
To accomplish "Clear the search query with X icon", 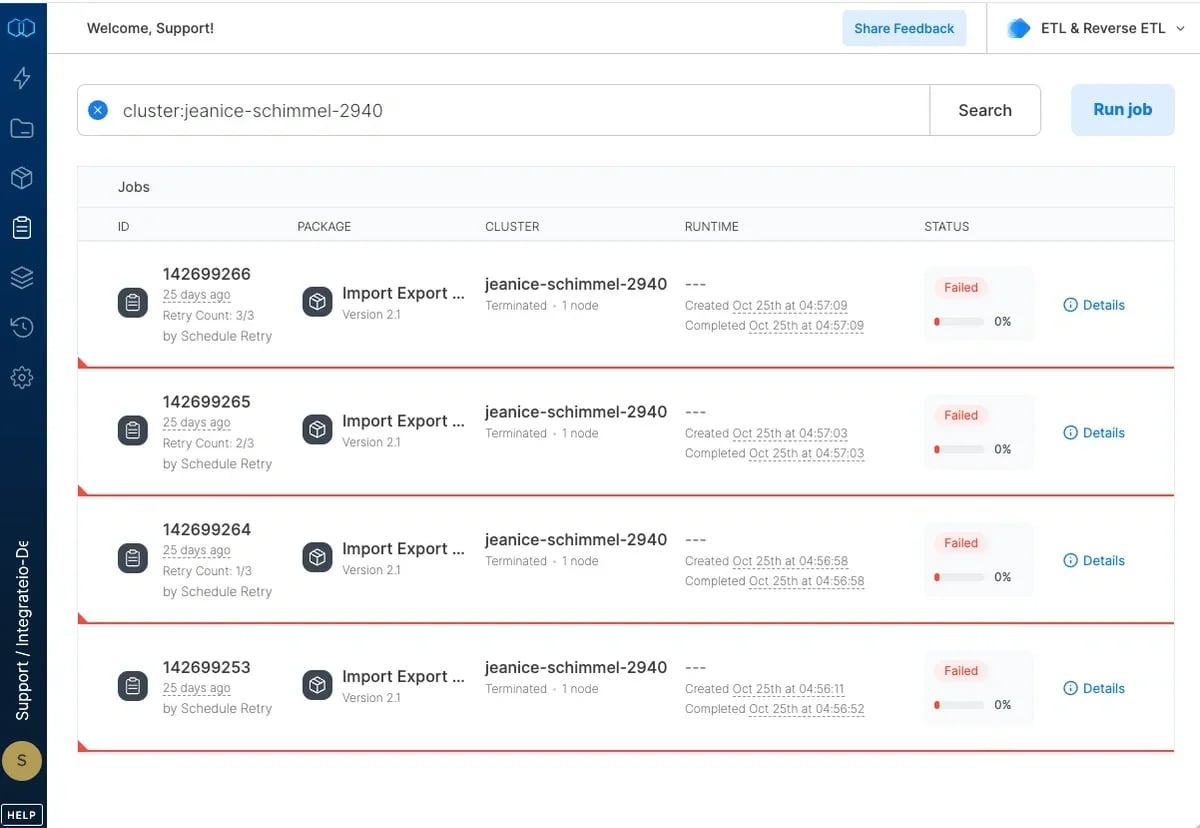I will pyautogui.click(x=98, y=110).
